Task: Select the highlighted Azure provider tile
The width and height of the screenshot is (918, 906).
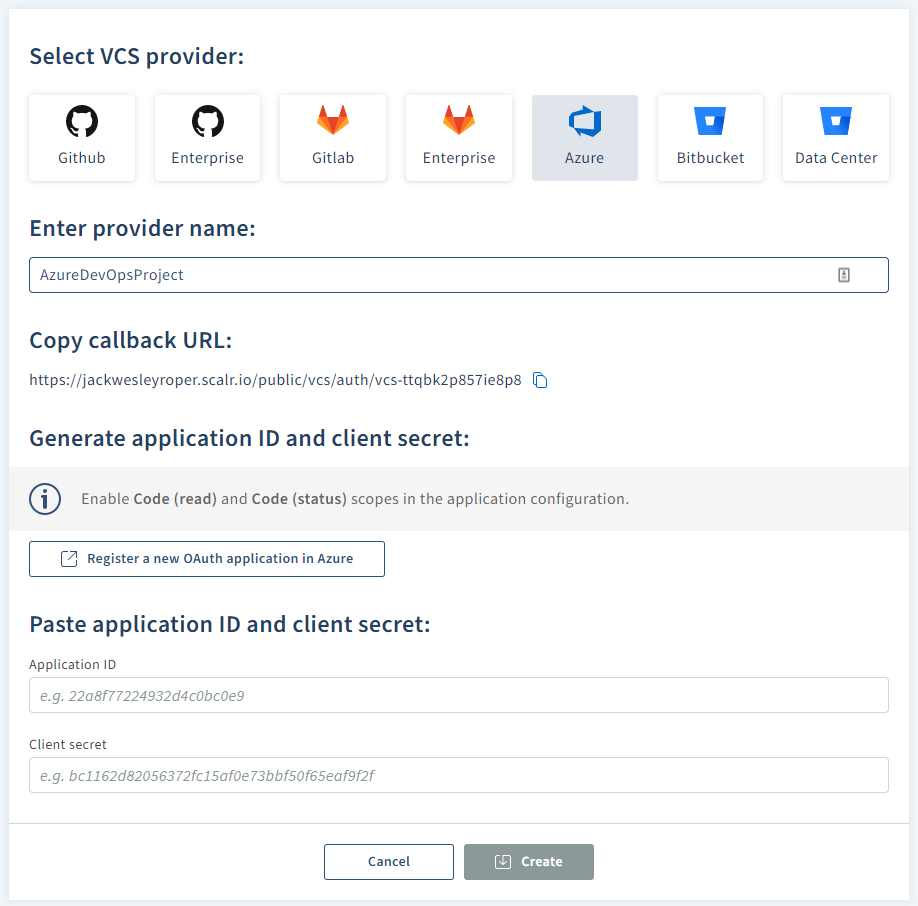Action: tap(584, 137)
